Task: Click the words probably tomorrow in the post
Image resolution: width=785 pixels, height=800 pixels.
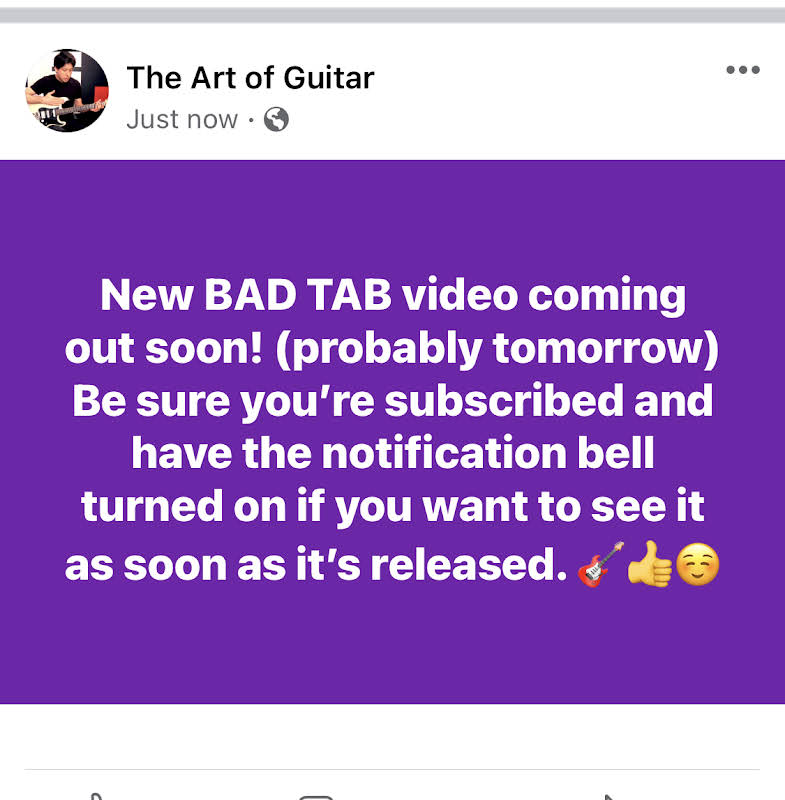Action: coord(497,349)
